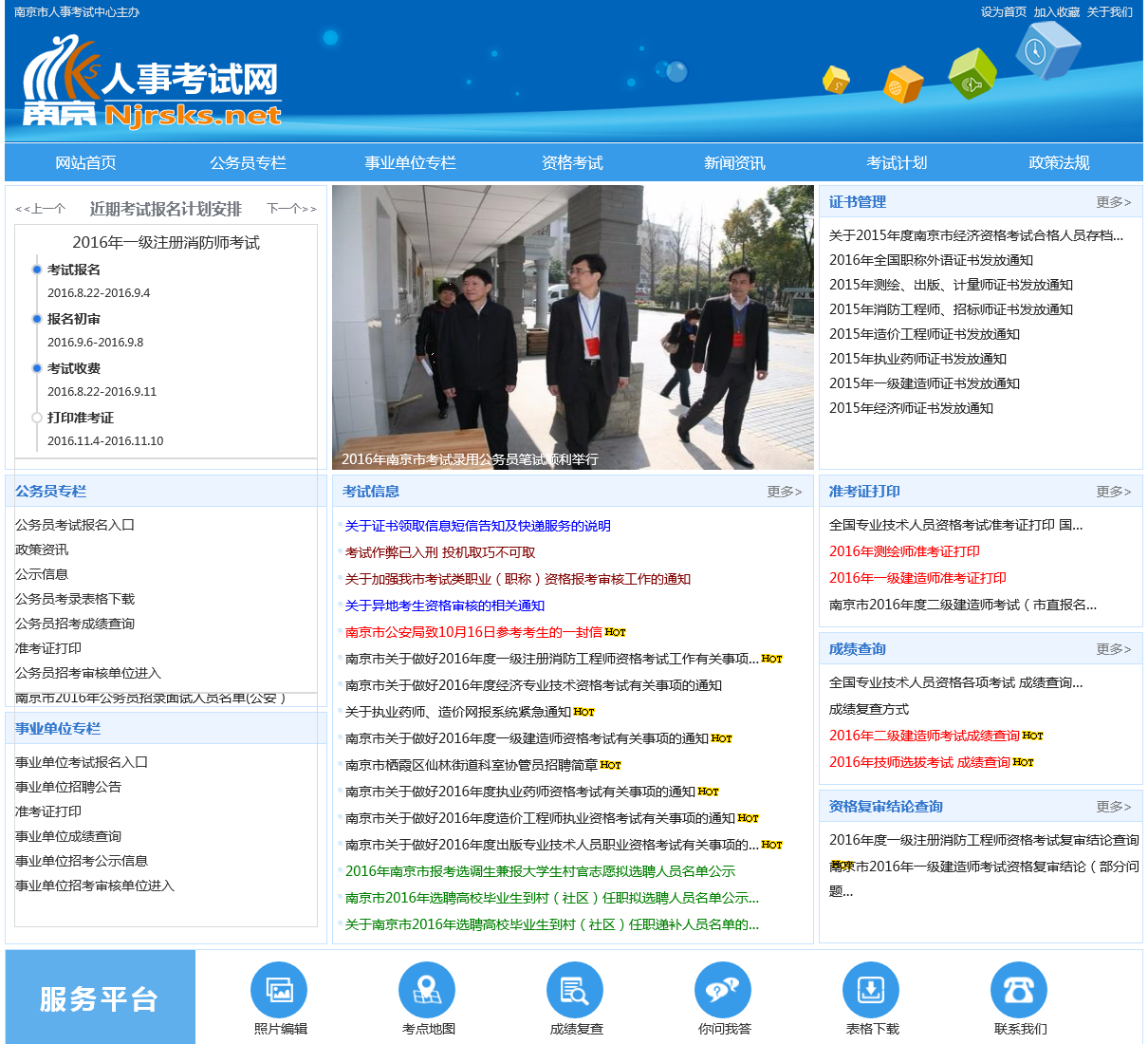This screenshot has width=1148, height=1044.
Task: Open 新闻资讯 navigation tab
Action: point(734,162)
